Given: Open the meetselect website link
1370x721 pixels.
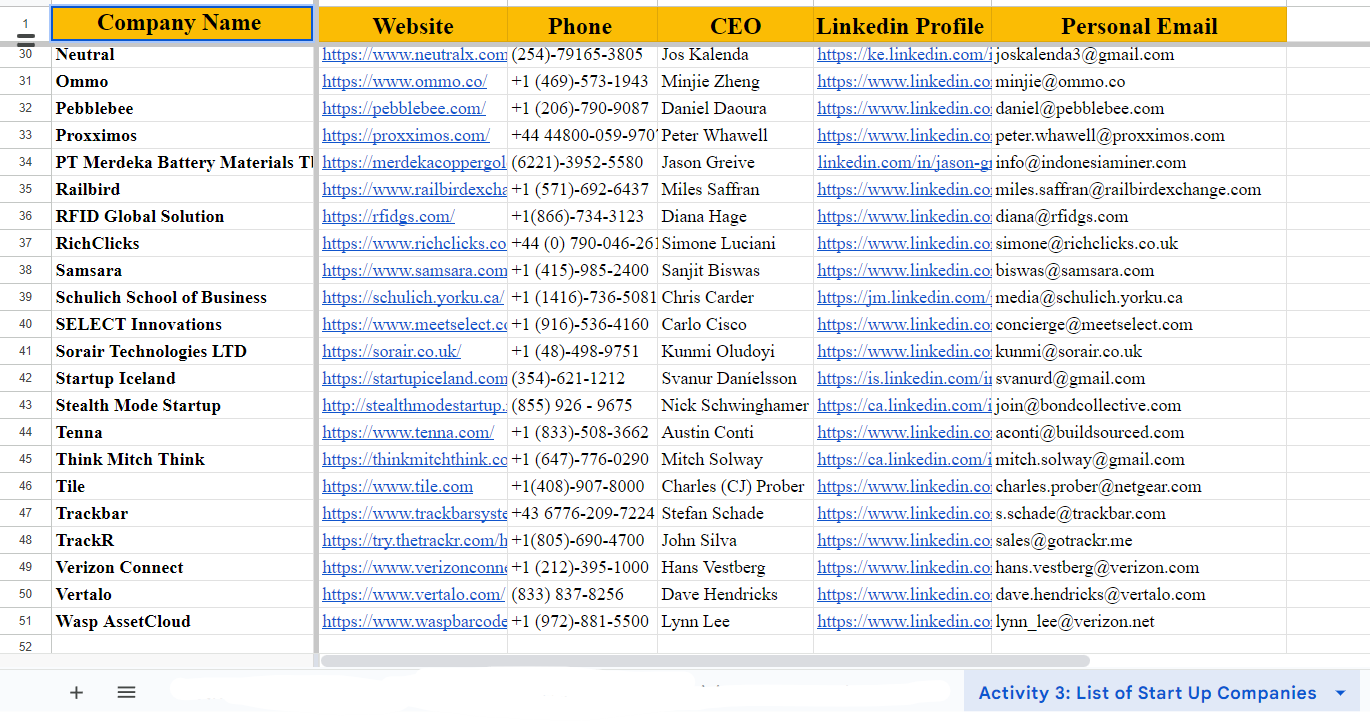Looking at the screenshot, I should click(x=414, y=325).
